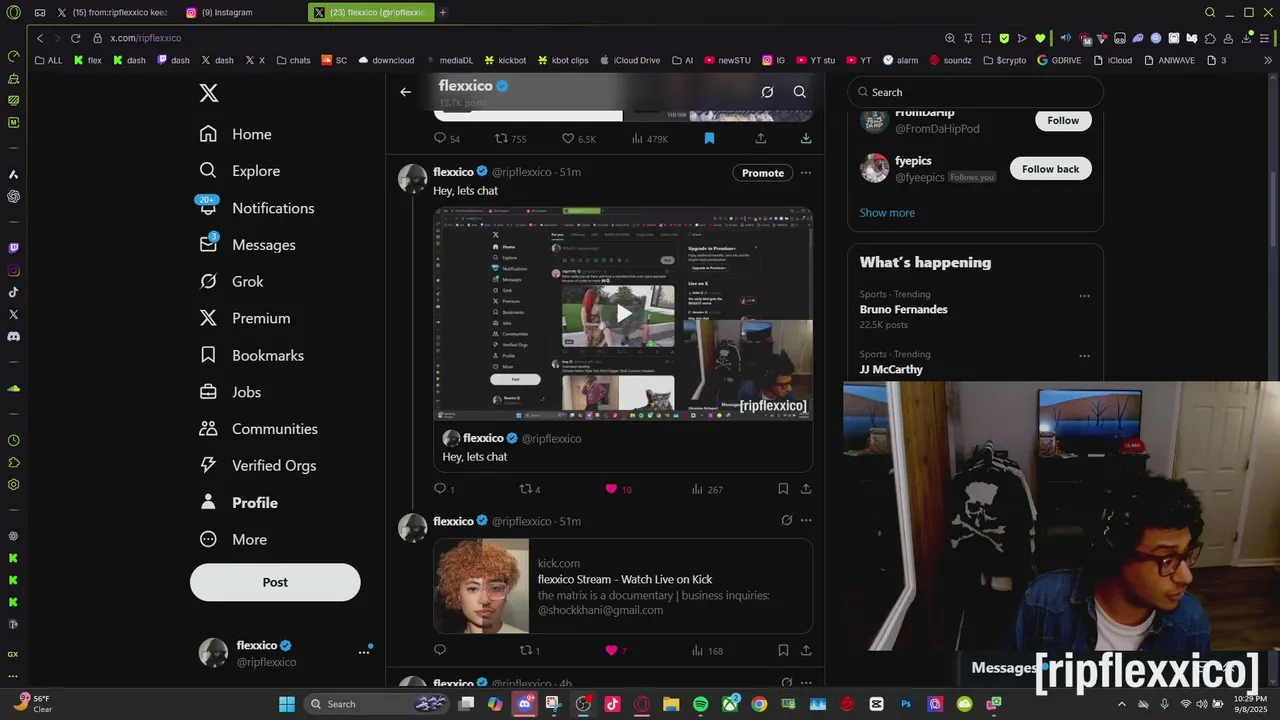The width and height of the screenshot is (1280, 720).
Task: Repost the post with 755 reposts
Action: [511, 139]
